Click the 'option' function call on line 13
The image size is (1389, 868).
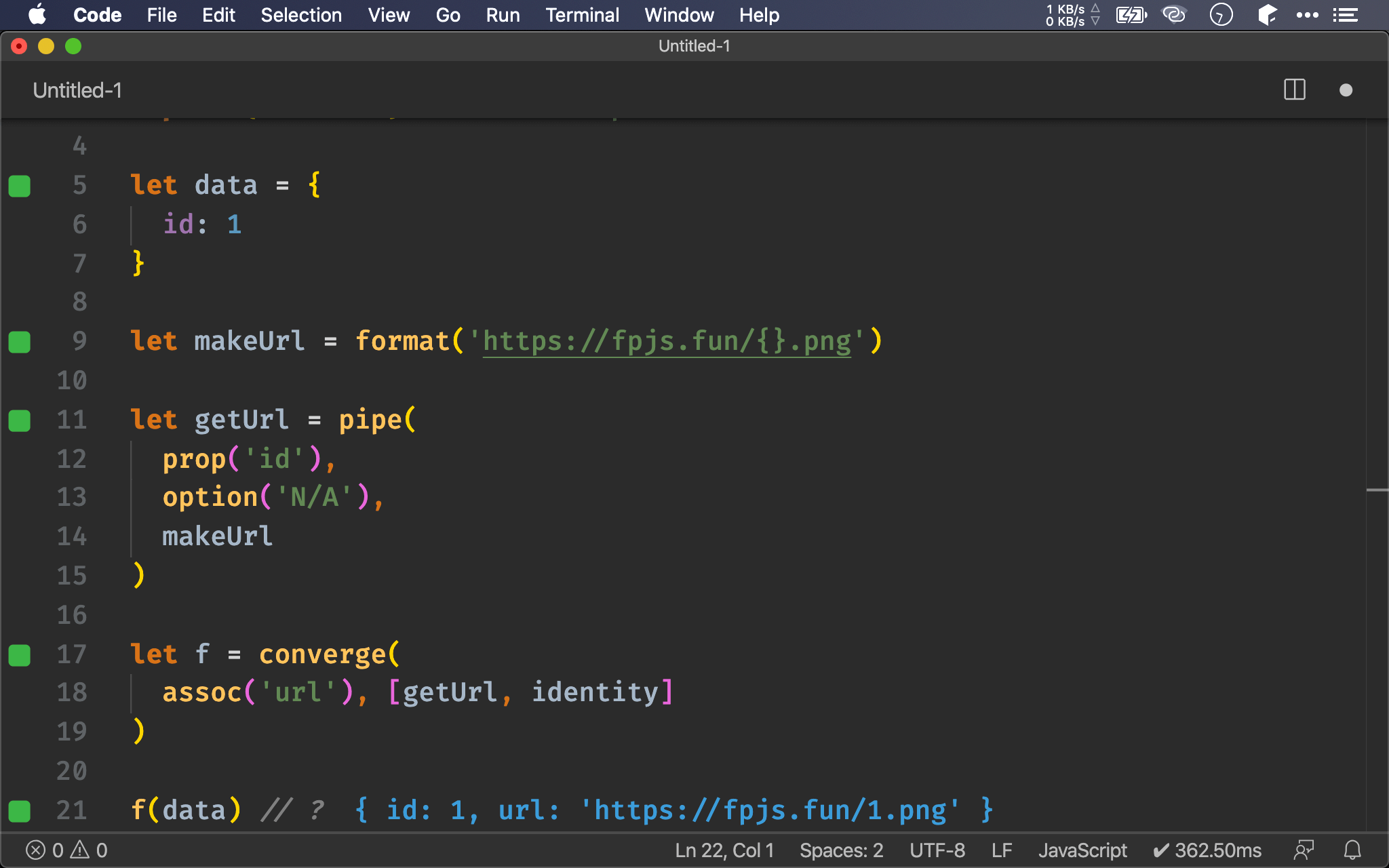(210, 498)
